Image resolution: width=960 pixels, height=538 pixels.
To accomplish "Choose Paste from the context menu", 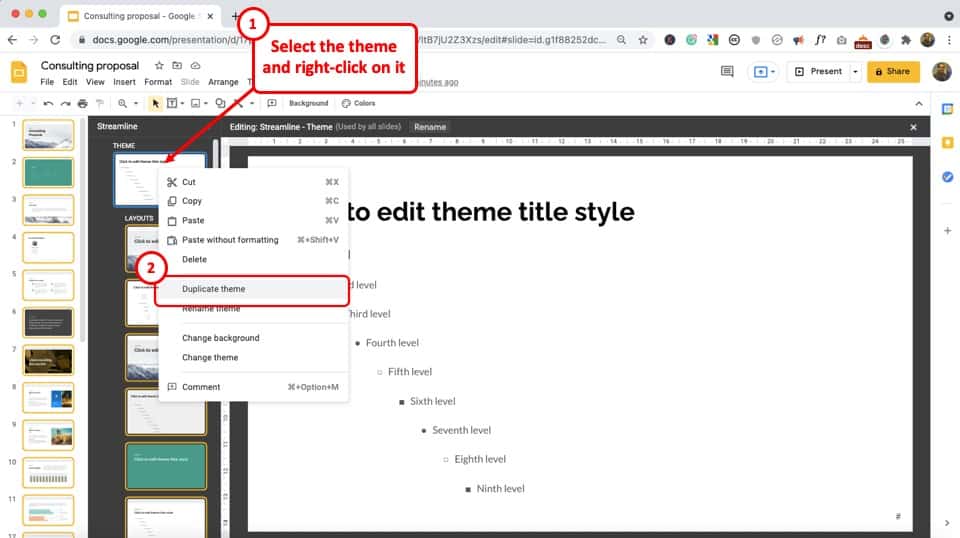I will [253, 220].
